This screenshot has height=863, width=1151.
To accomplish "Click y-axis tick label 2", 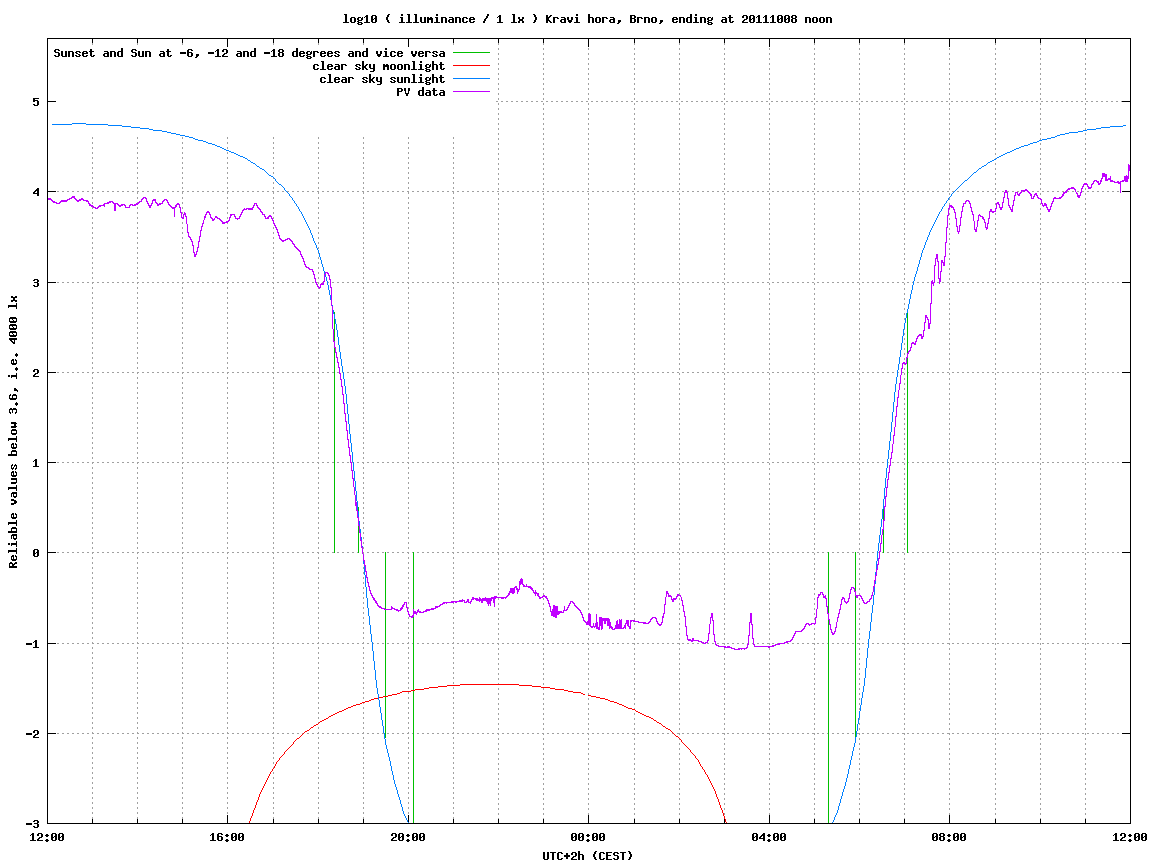I will tap(36, 373).
